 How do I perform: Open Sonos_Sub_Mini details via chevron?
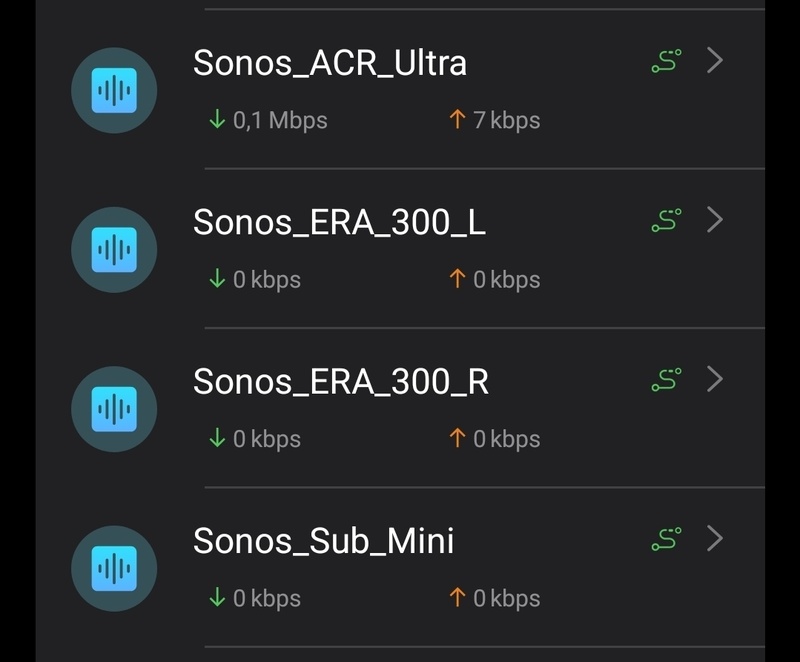(x=714, y=539)
